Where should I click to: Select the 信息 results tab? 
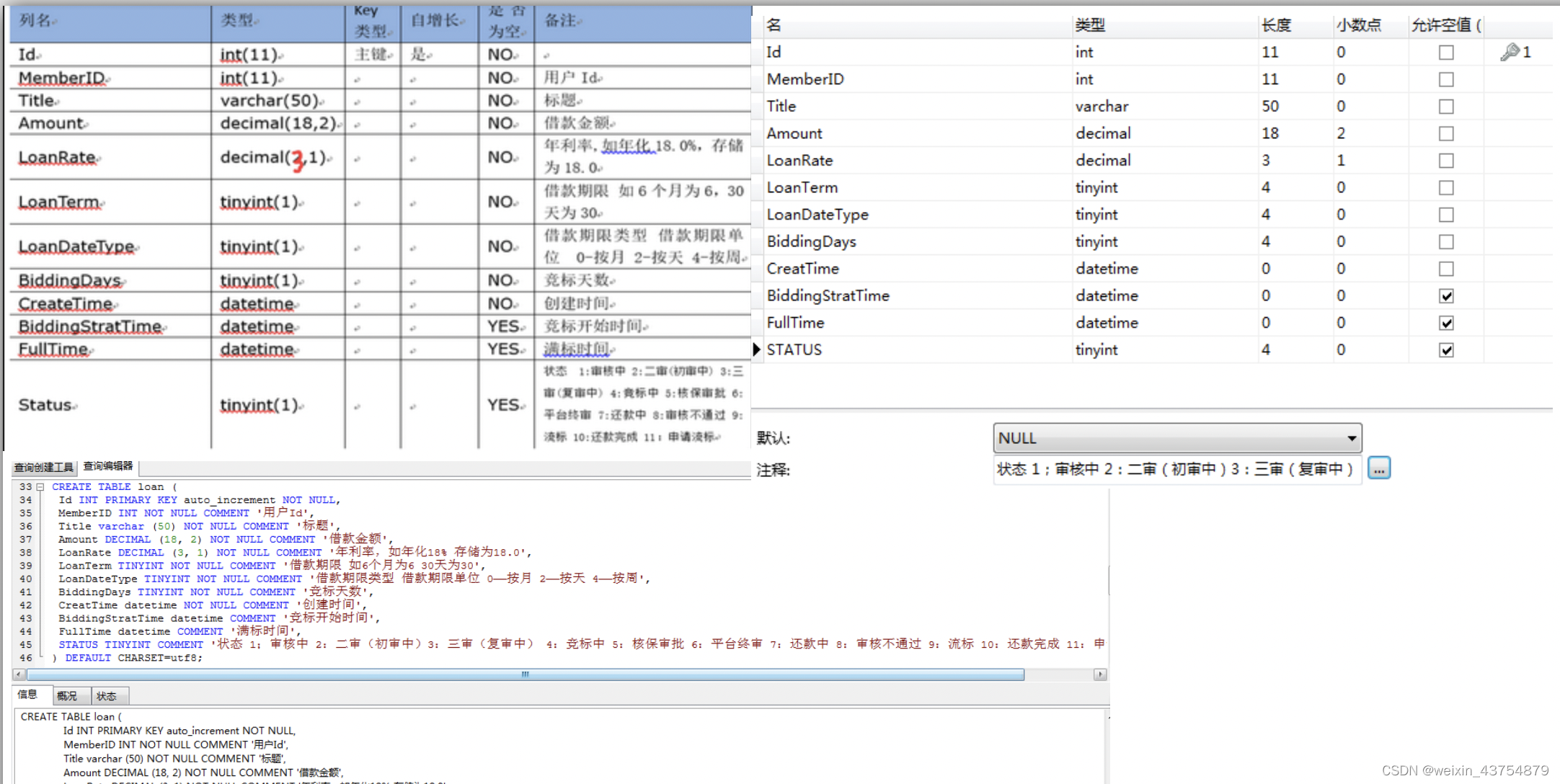tap(27, 695)
